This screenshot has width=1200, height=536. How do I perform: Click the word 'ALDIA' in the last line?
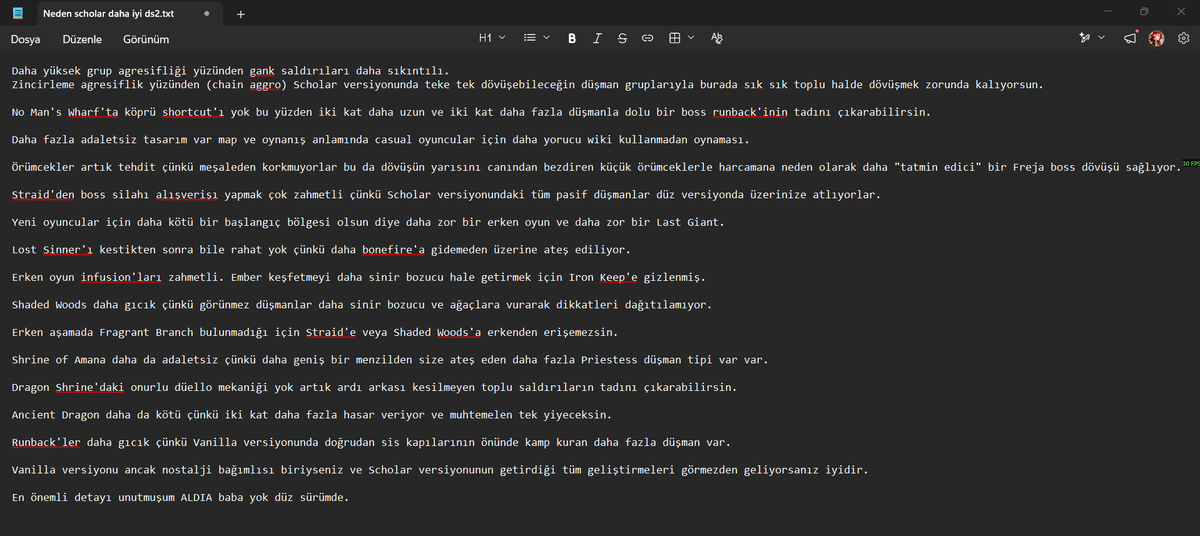197,497
